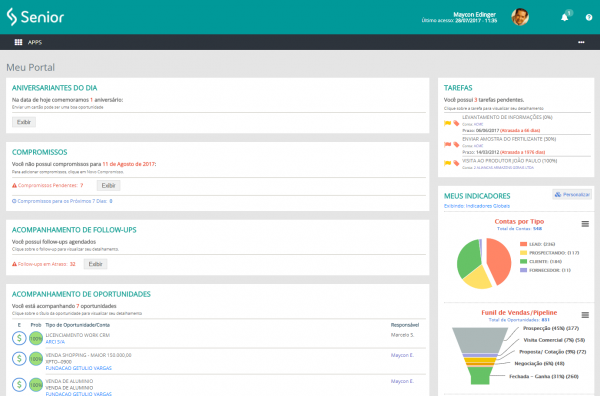
Task: Click Exibir next to Compromissos Pendentes
Action: coord(108,186)
